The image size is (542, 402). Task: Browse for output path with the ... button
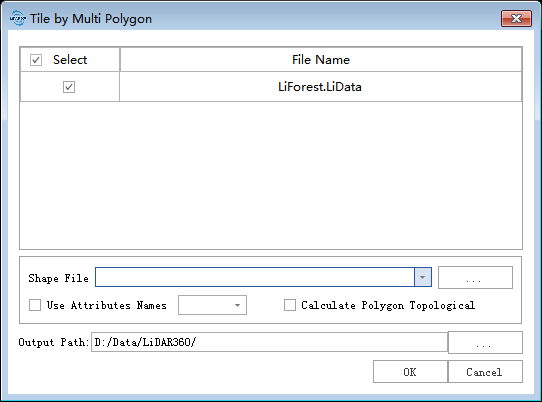[485, 342]
